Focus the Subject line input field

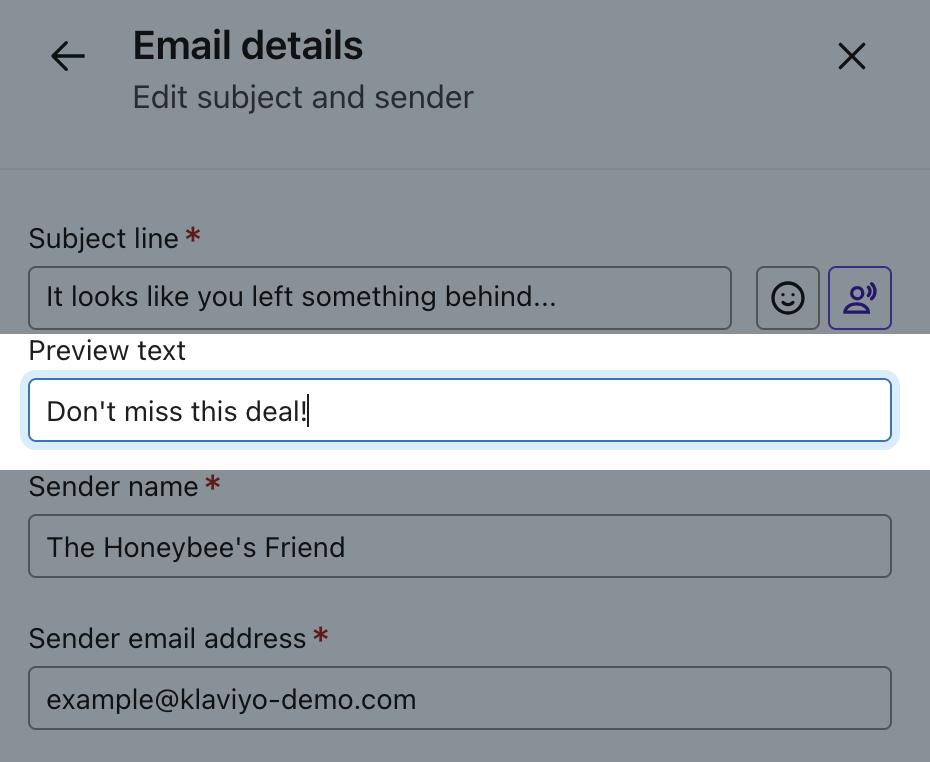(380, 298)
